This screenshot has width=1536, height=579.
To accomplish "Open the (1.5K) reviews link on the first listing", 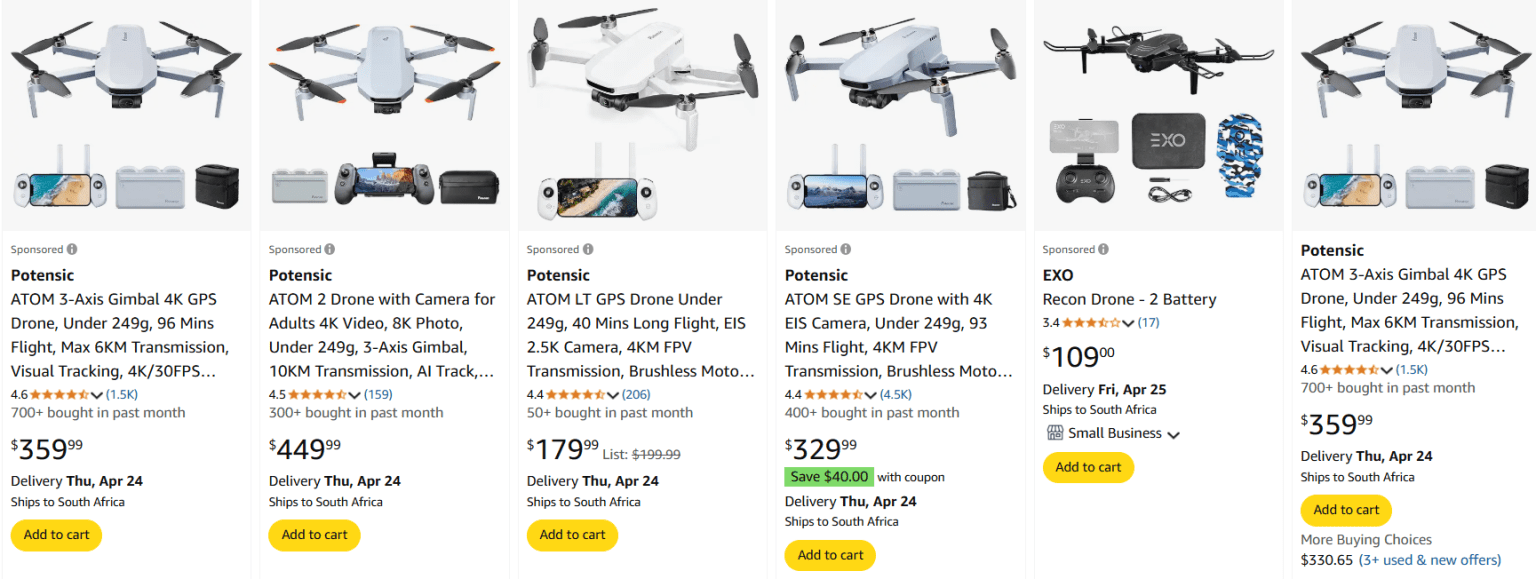I will pos(120,394).
